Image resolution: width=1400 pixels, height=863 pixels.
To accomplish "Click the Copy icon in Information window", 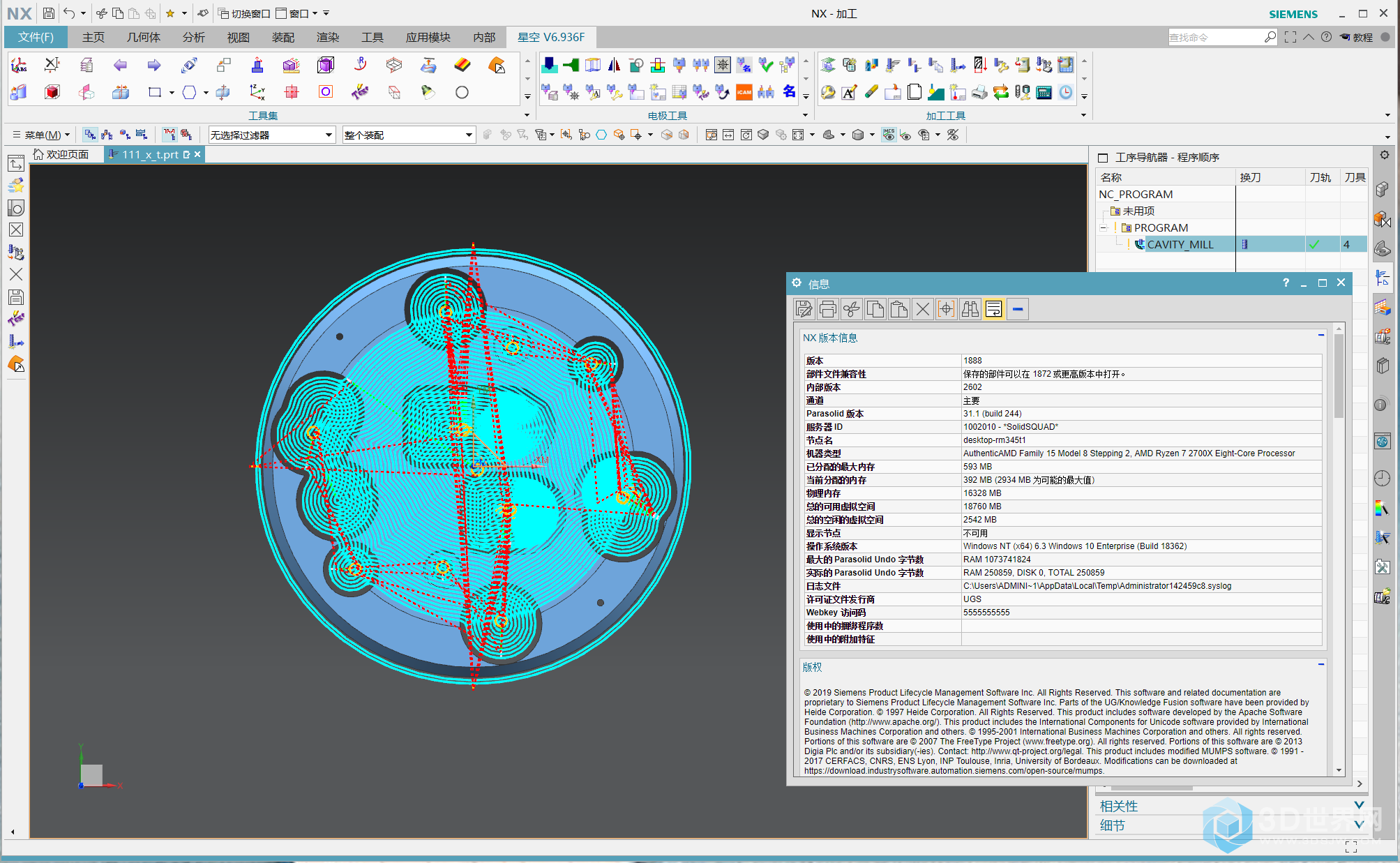I will pyautogui.click(x=875, y=309).
